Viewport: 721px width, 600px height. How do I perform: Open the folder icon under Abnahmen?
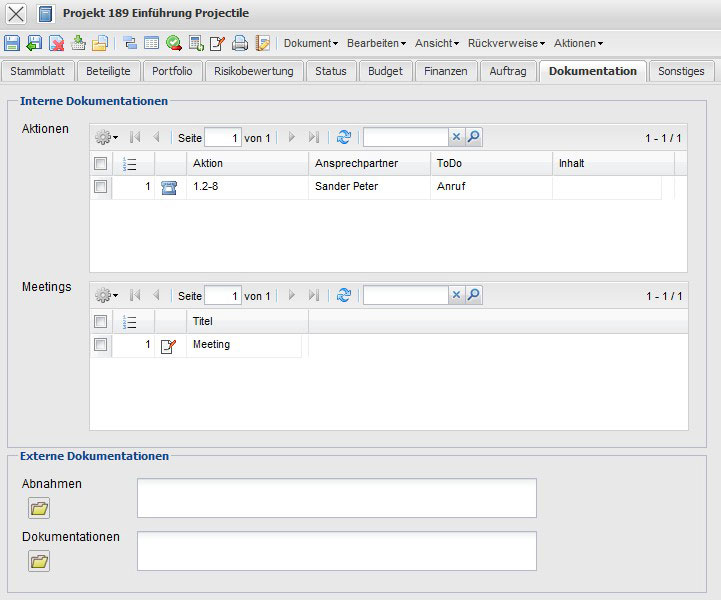point(39,509)
